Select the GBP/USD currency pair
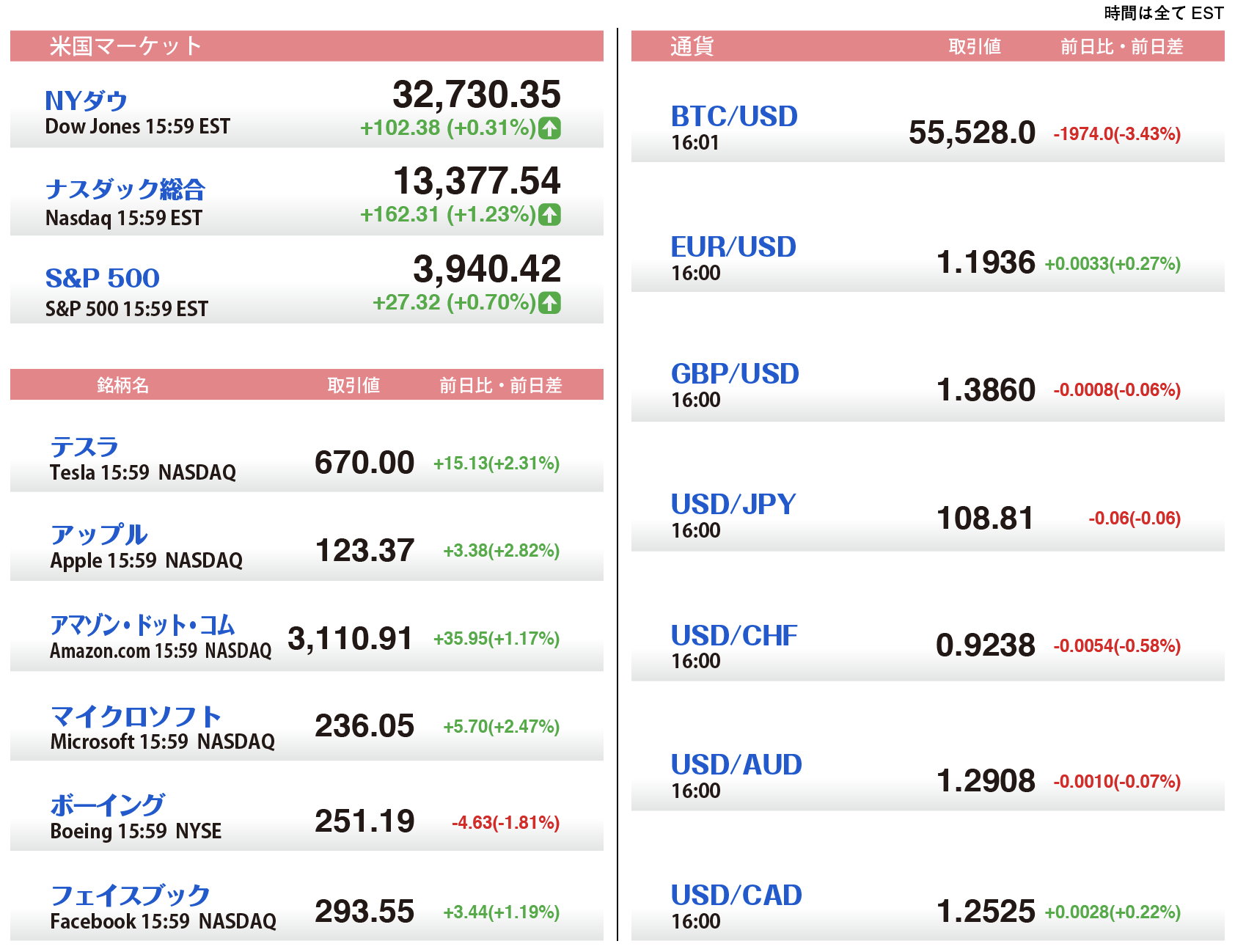This screenshot has width=1235, height=952. (x=735, y=374)
